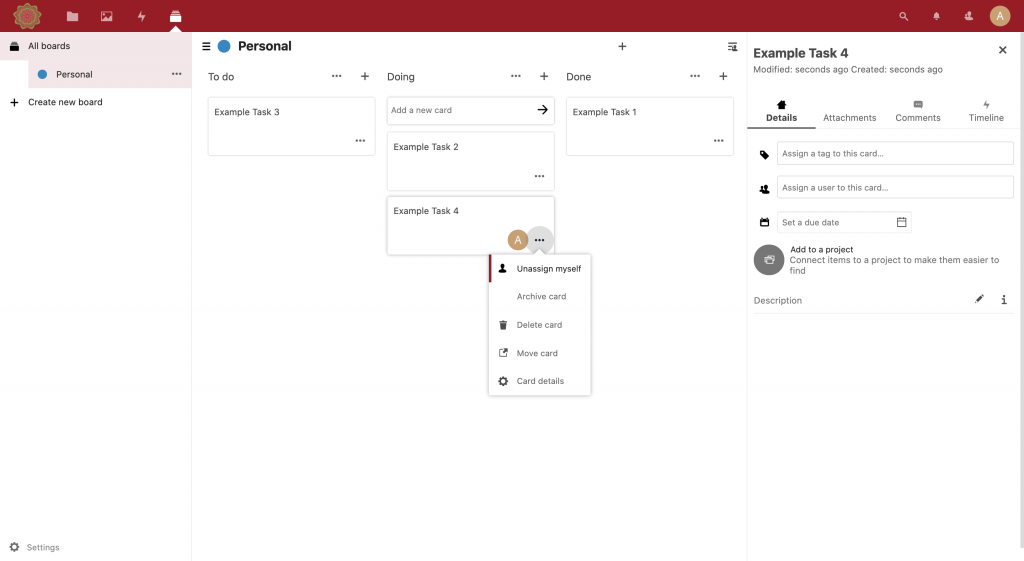Submit new card with the arrow icon

[x=542, y=110]
